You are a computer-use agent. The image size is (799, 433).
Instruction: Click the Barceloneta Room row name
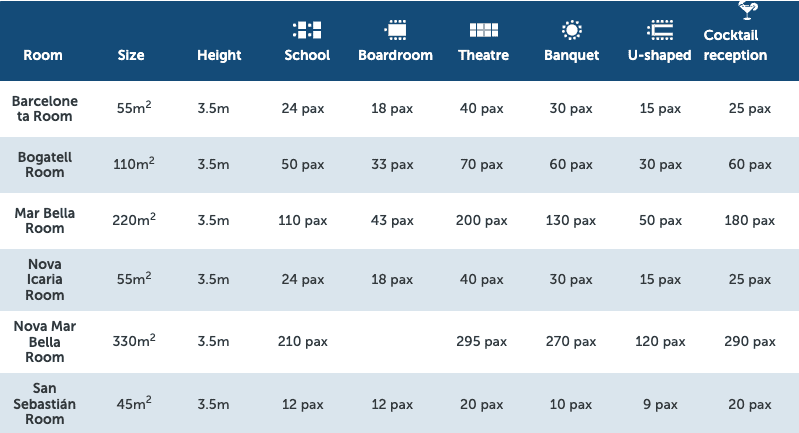click(45, 109)
